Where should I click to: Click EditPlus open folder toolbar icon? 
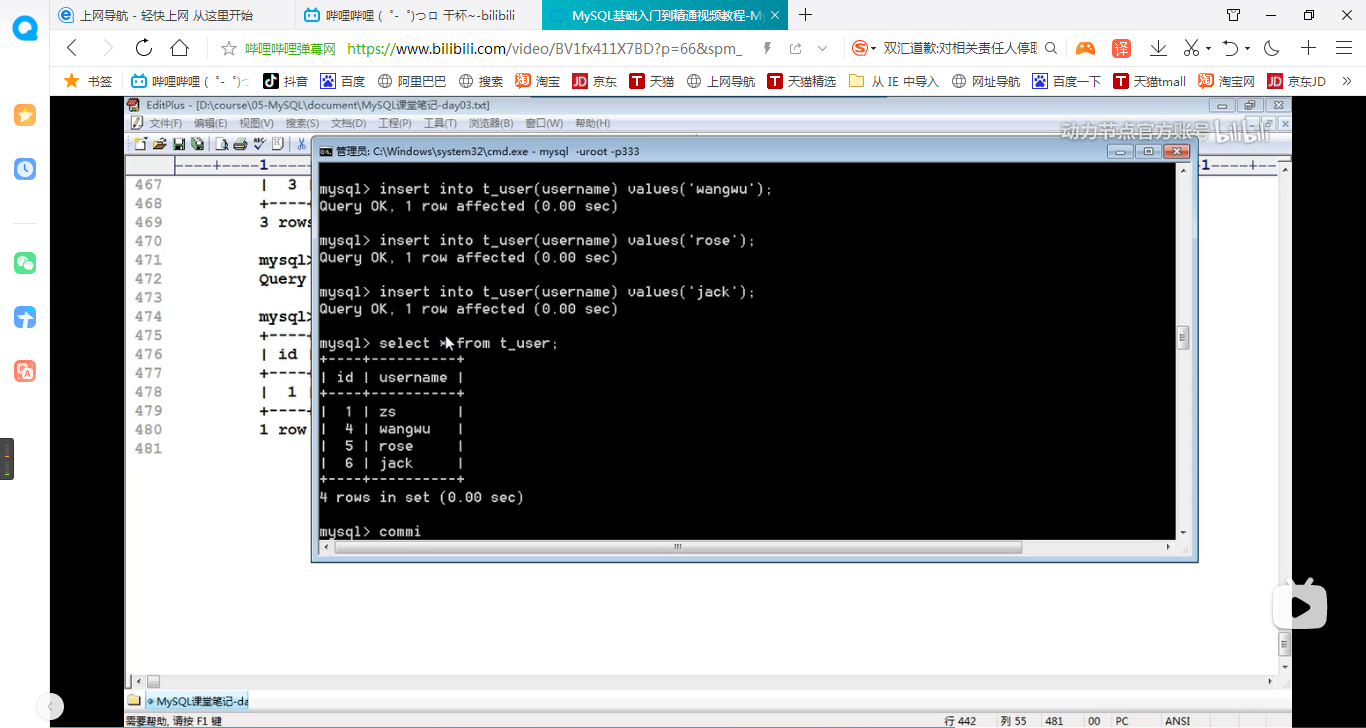tap(160, 144)
